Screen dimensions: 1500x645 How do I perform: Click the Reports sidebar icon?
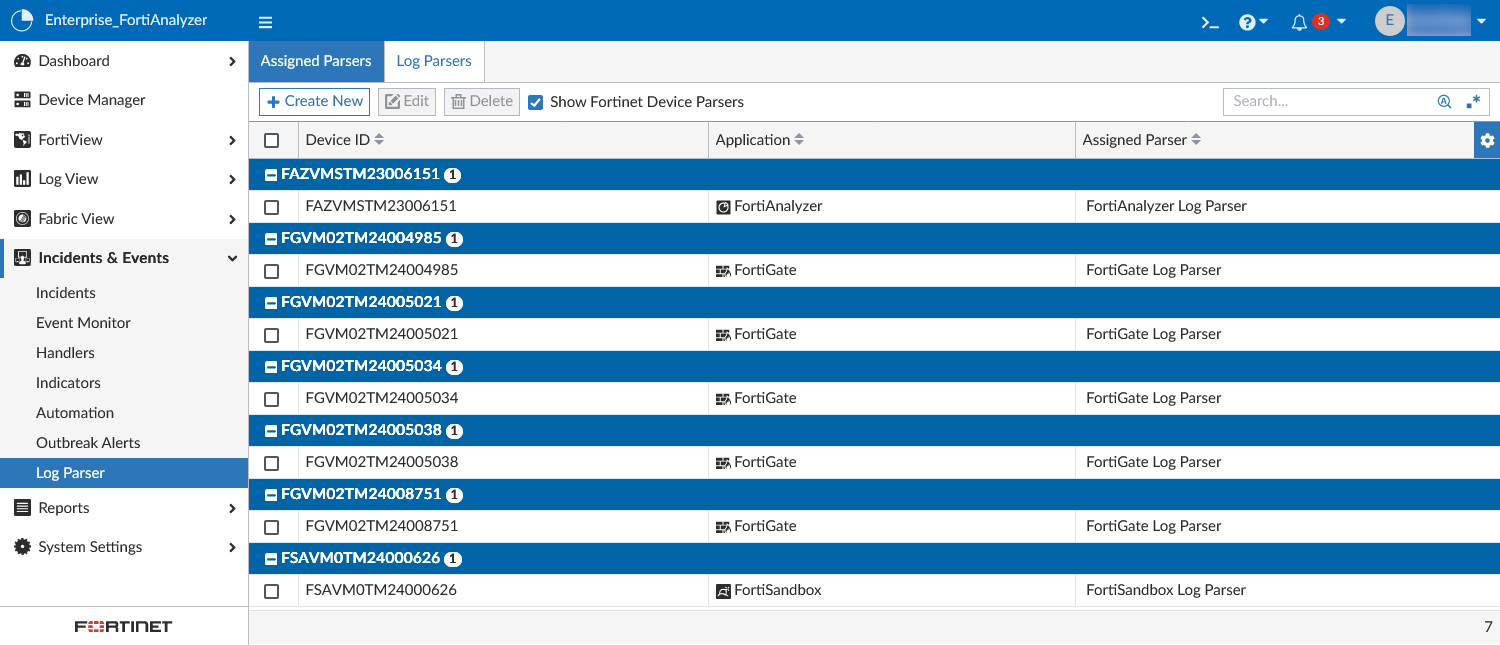click(x=22, y=508)
